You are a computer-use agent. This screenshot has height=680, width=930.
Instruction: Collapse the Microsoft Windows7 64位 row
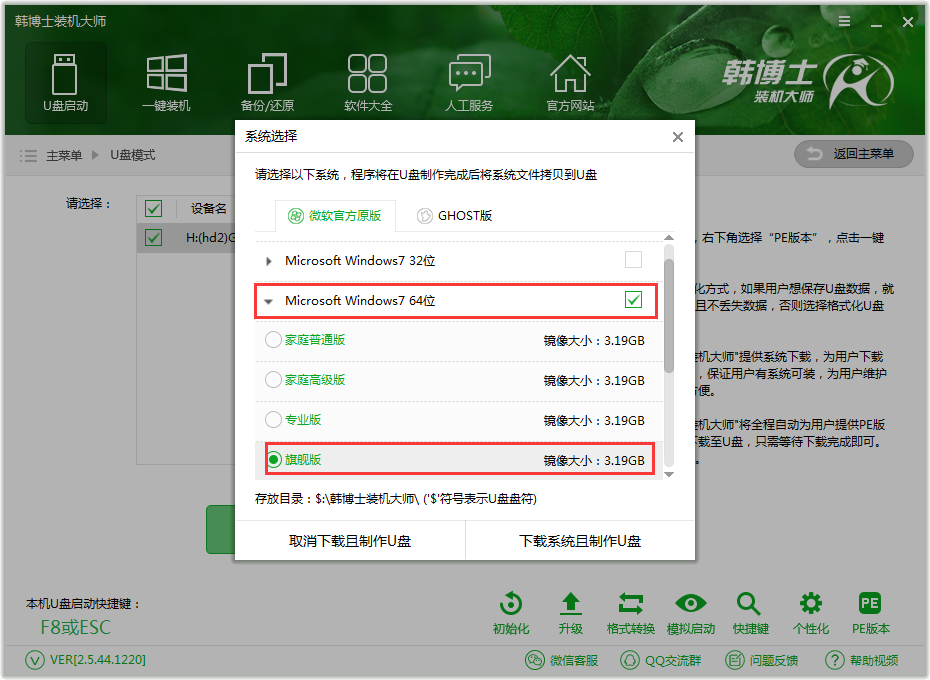pyautogui.click(x=269, y=301)
